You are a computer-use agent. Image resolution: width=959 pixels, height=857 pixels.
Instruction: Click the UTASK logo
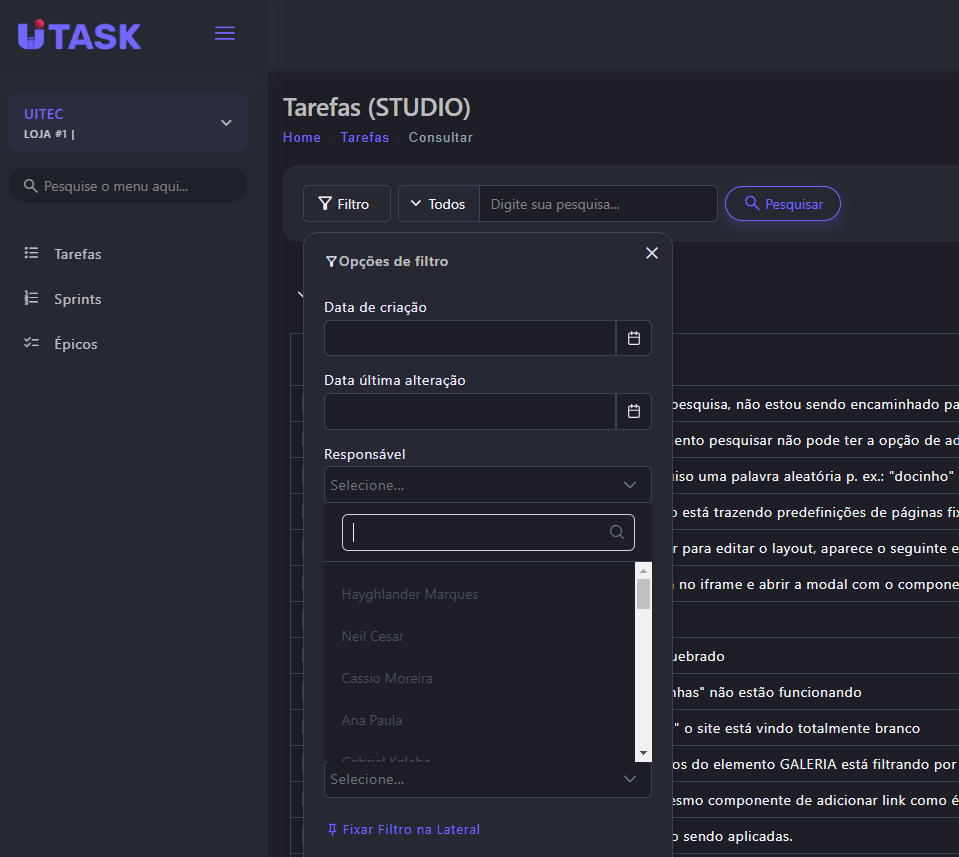click(x=80, y=35)
